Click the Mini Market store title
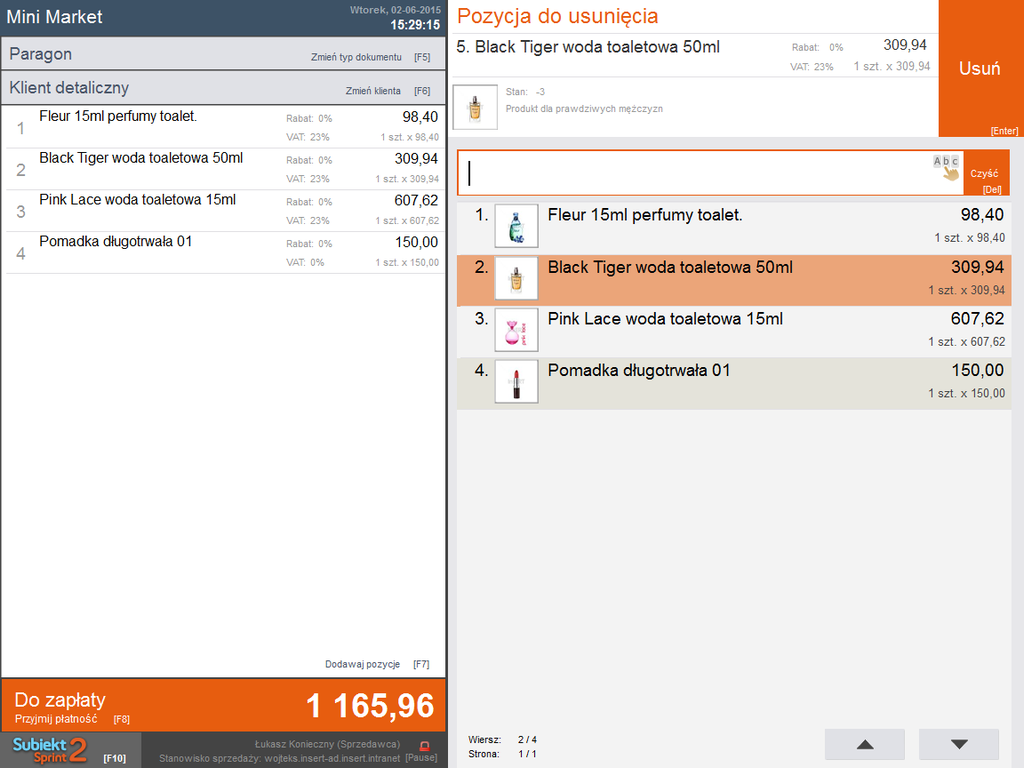This screenshot has width=1024, height=768. coord(54,17)
